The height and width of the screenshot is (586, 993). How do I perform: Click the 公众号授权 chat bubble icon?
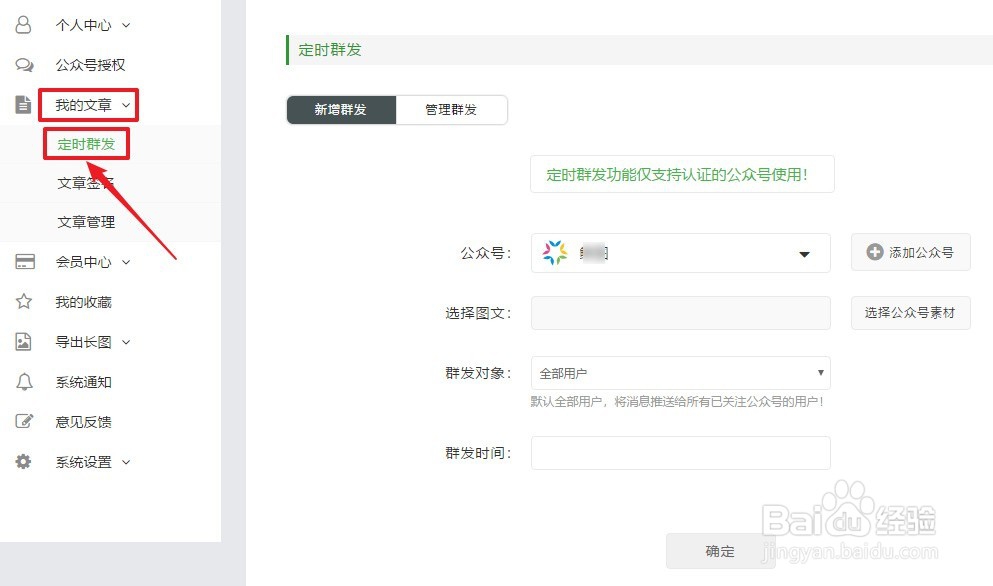[x=24, y=65]
